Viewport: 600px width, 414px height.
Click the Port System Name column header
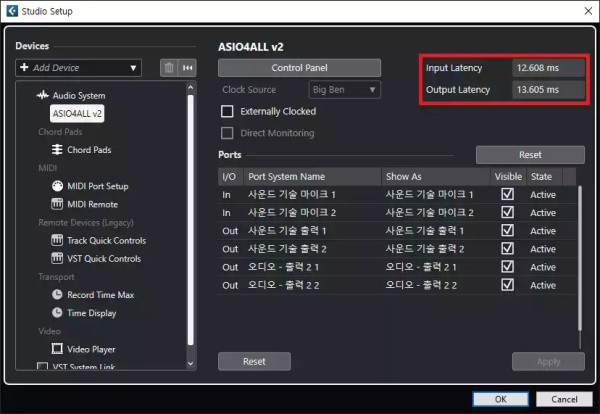312,176
